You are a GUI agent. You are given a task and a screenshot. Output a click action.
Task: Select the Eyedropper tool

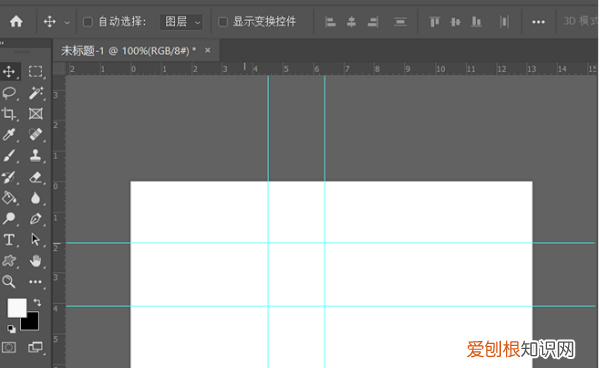click(9, 135)
